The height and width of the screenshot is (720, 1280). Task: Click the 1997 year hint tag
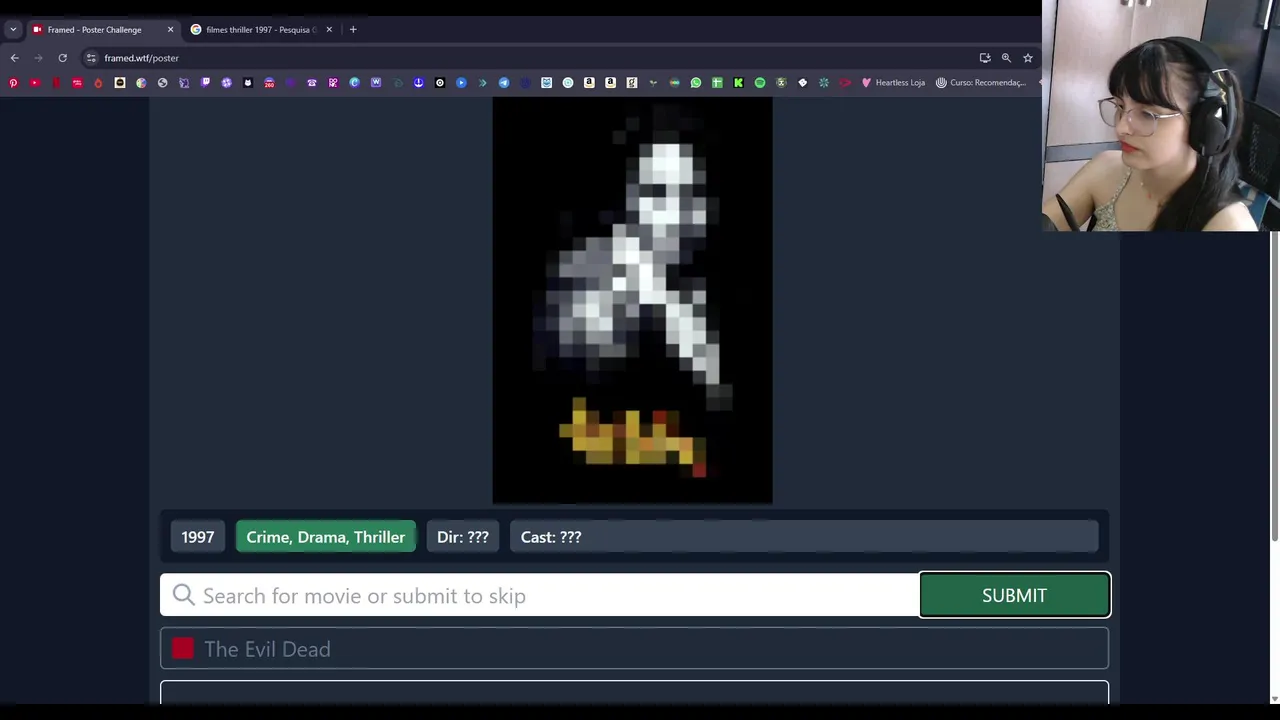(x=198, y=537)
